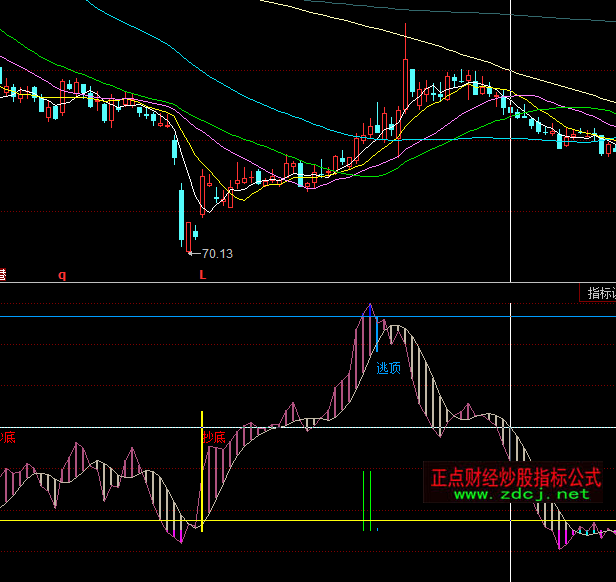
Task: Click the red L marker below chart
Action: point(202,274)
